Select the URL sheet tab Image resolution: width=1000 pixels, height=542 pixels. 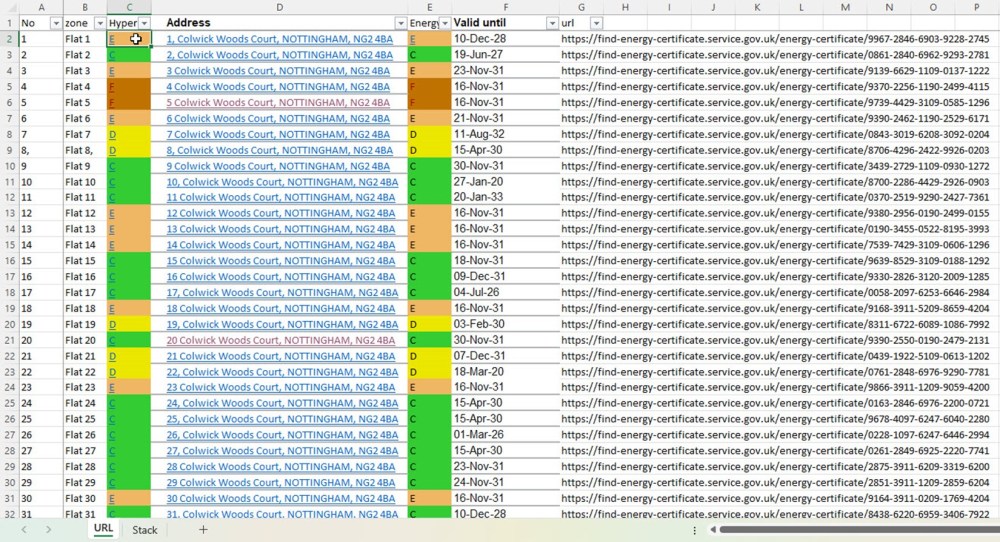click(103, 529)
